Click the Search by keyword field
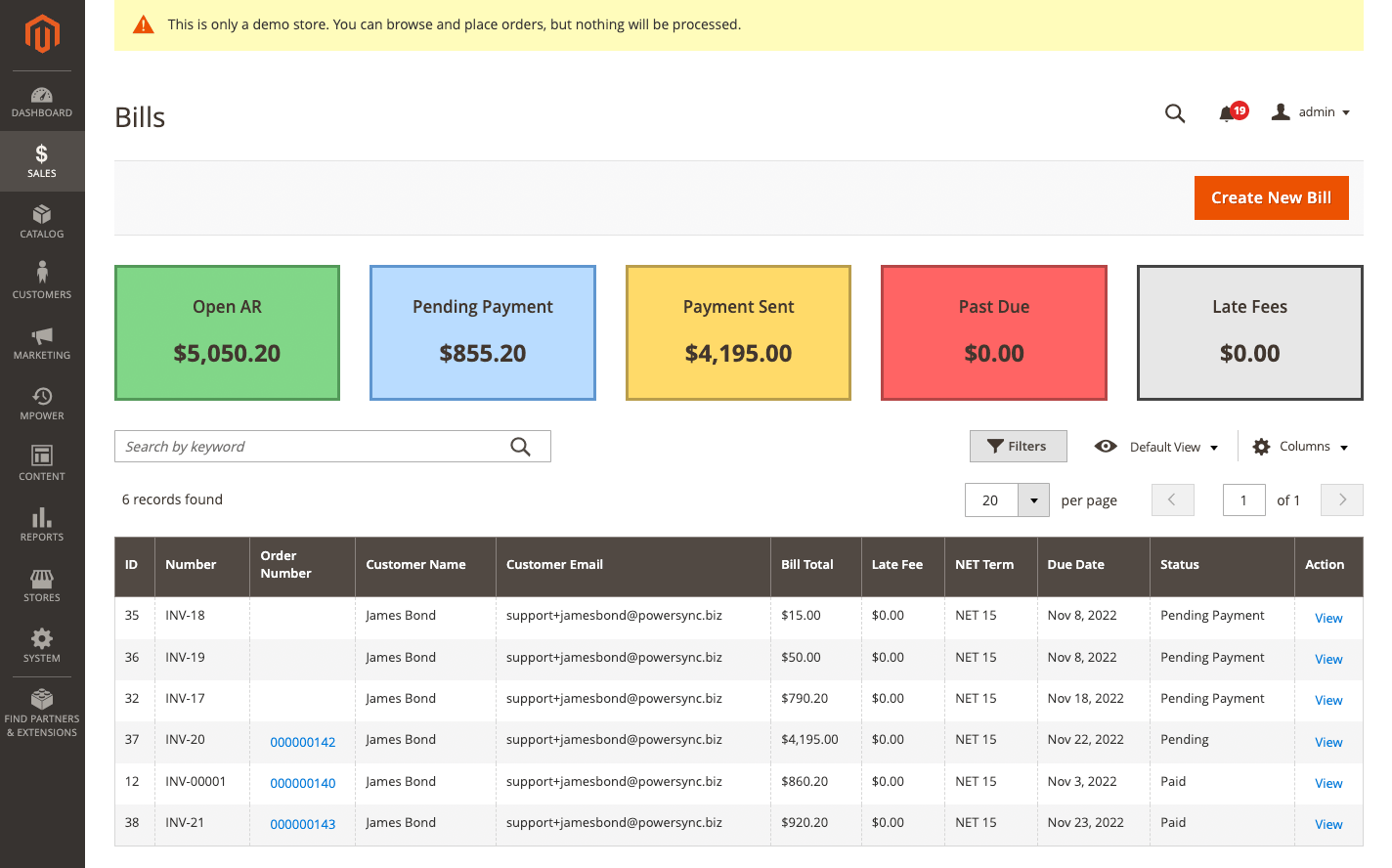 pos(313,447)
